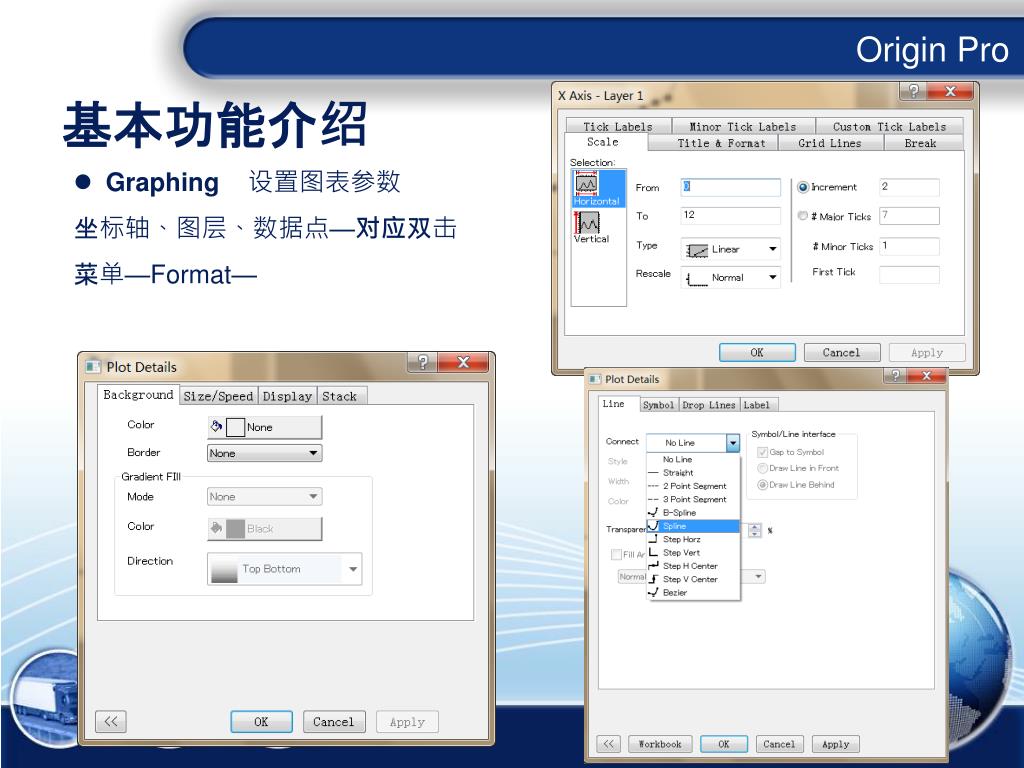This screenshot has width=1024, height=768.
Task: Click the help button in left Plot Details window
Action: tap(423, 361)
